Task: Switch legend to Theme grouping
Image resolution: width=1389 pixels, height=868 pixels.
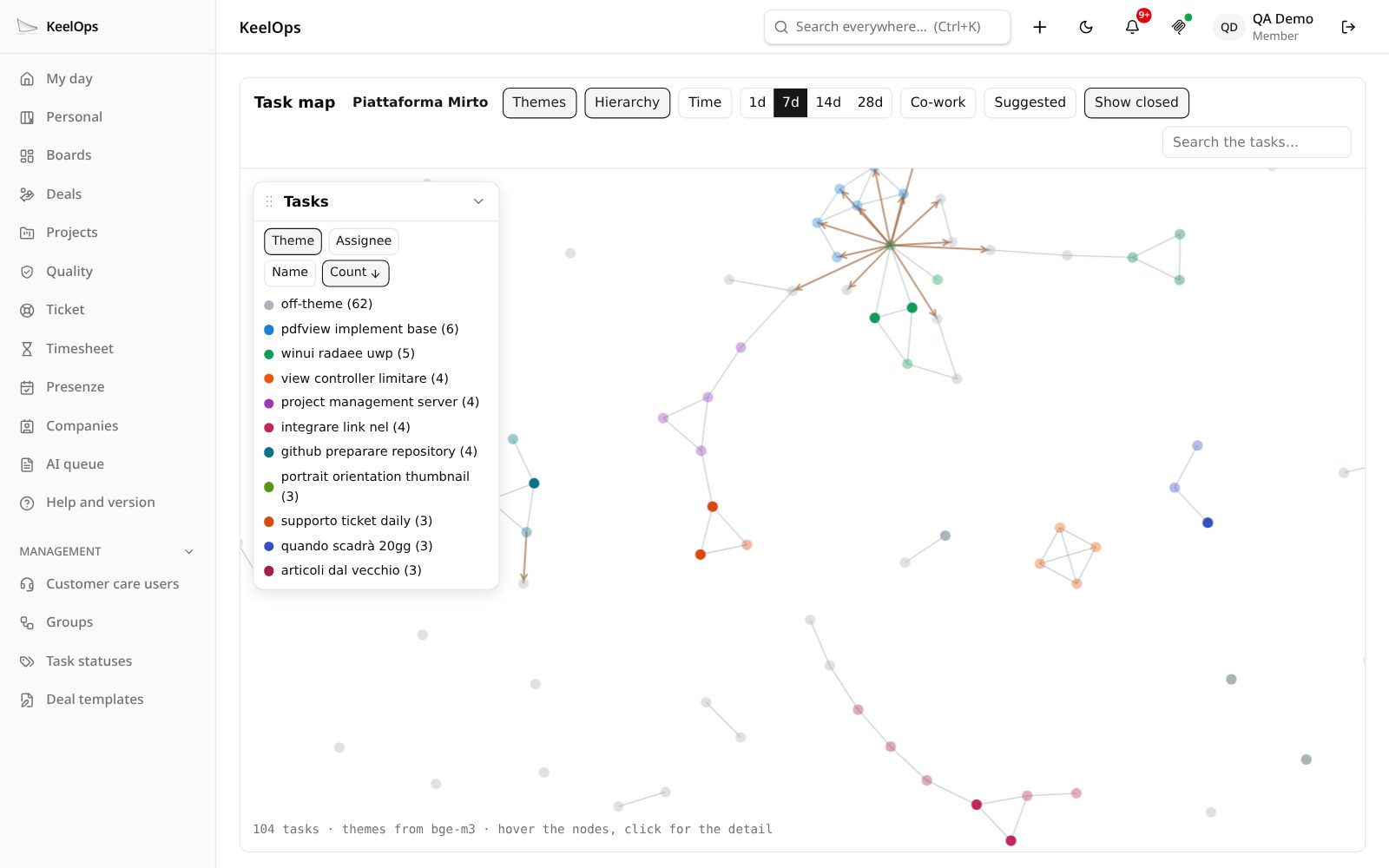Action: pos(293,240)
